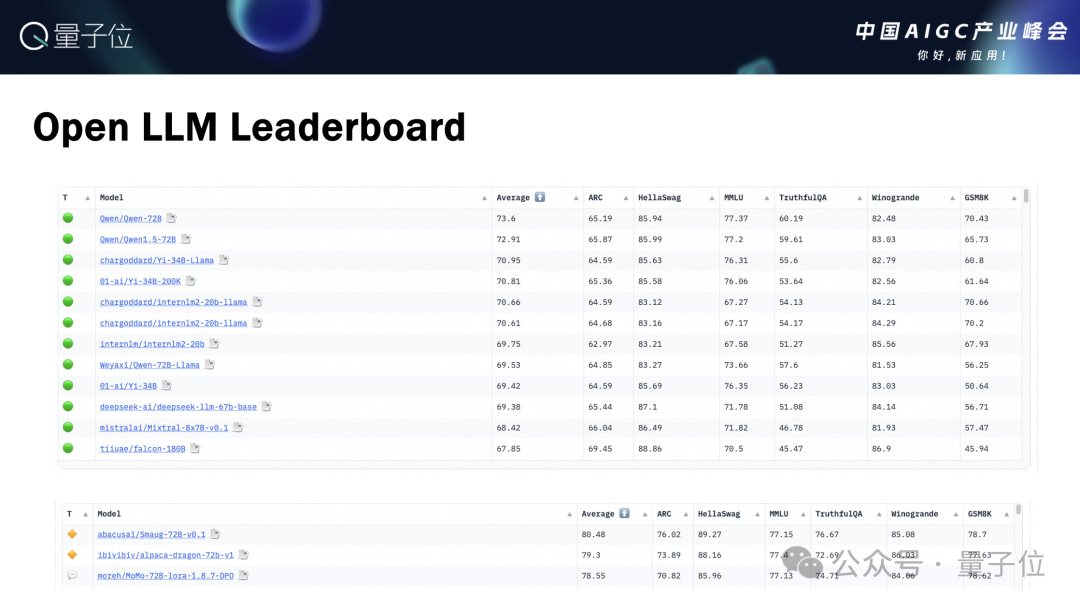
Task: Select Winogrande value 86.9 for falcon-180B
Action: point(881,449)
